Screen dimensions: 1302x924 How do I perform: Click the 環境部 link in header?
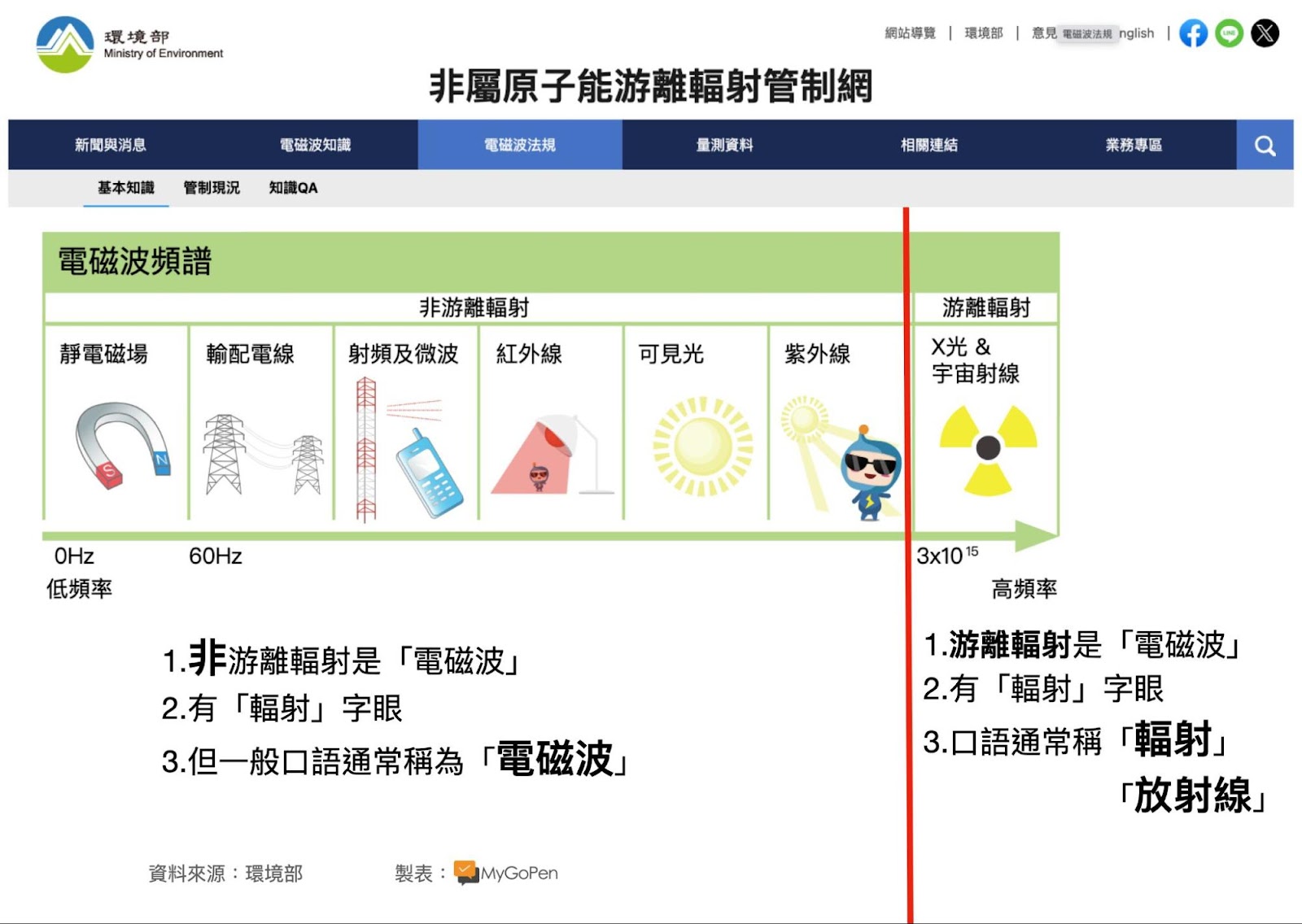(983, 33)
